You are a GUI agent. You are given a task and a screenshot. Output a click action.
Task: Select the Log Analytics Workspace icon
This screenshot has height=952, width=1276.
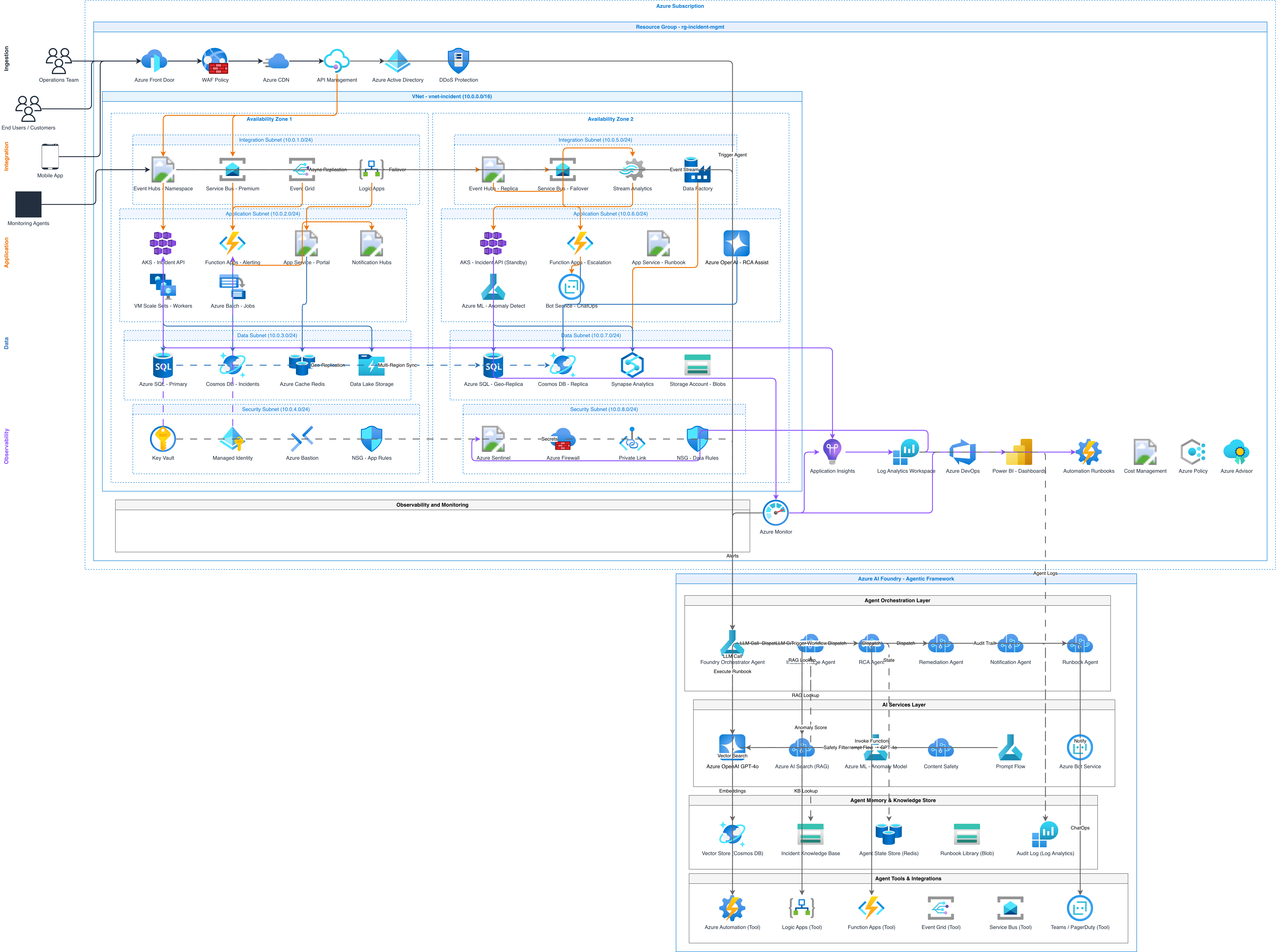[906, 452]
